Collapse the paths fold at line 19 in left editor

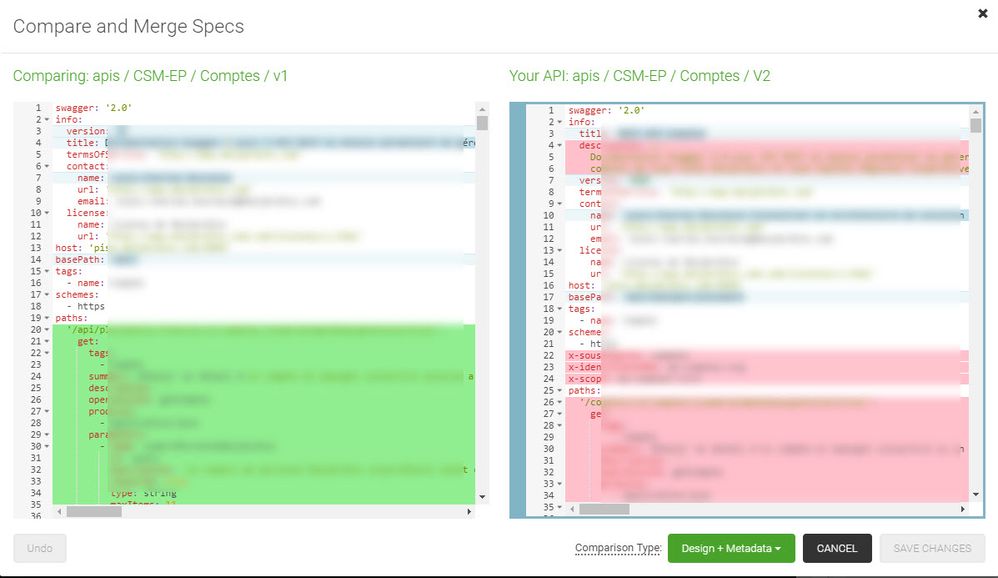point(47,318)
